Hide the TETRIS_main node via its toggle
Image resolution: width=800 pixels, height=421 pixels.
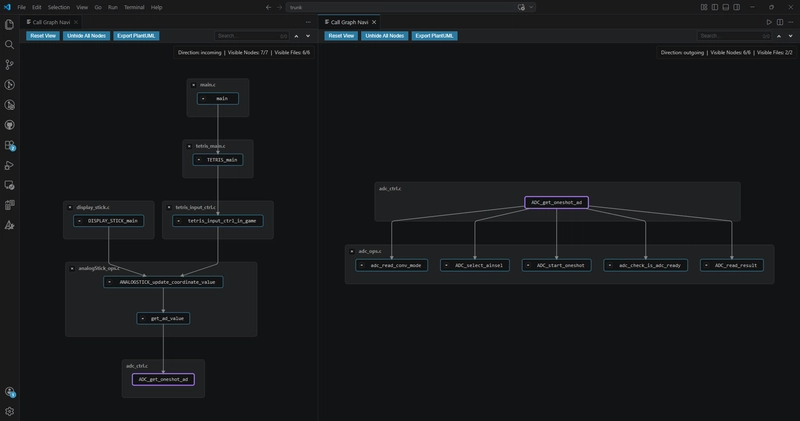199,160
